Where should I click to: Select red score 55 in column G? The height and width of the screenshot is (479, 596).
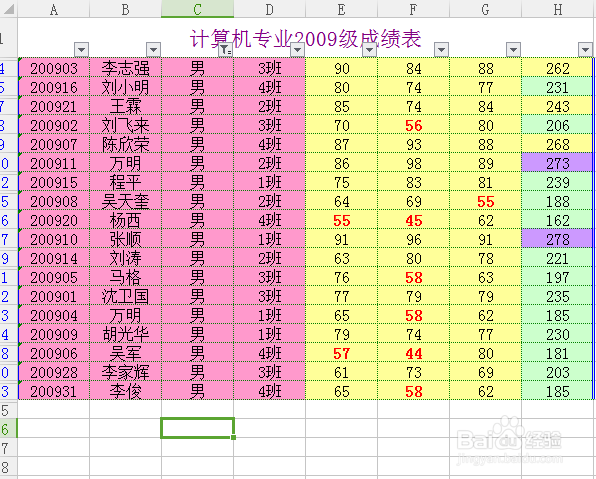click(485, 201)
